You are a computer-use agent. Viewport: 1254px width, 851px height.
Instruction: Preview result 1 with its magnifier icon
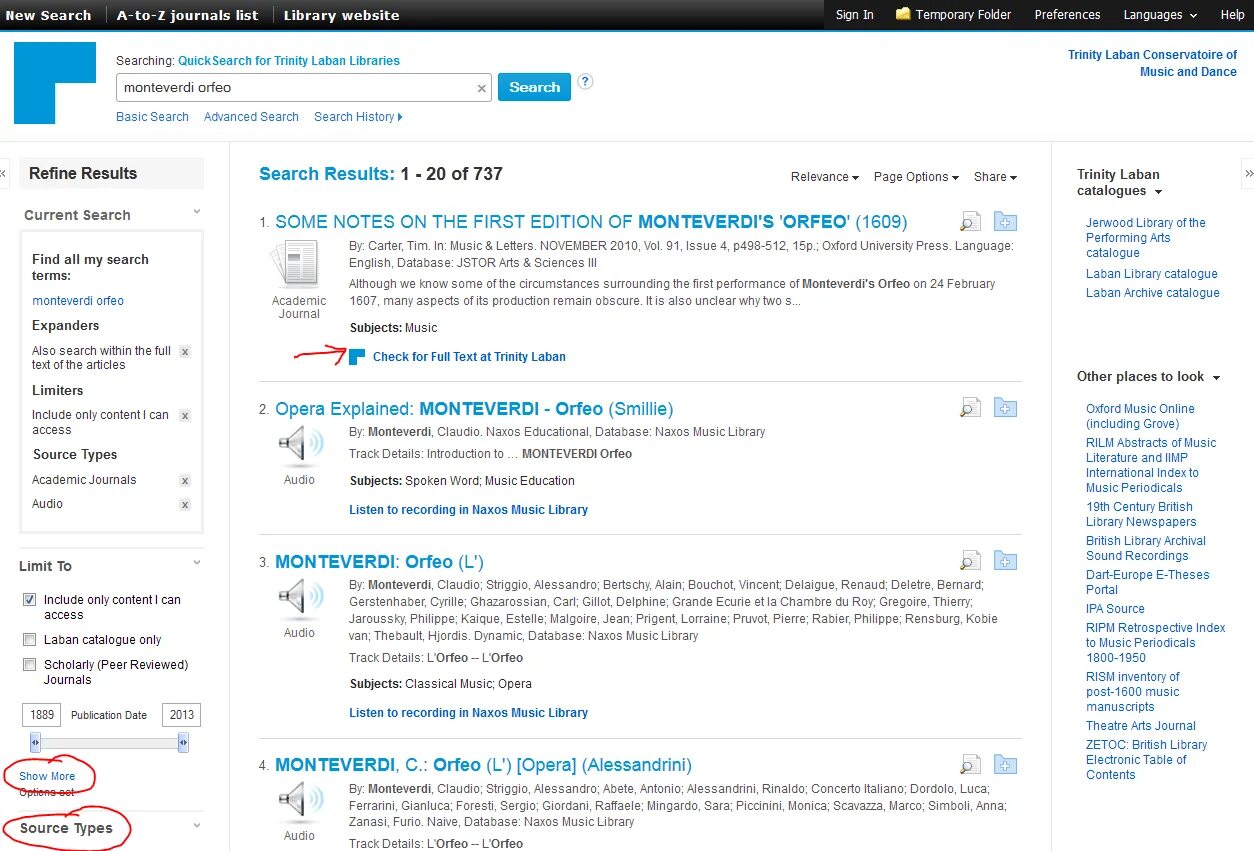(970, 222)
